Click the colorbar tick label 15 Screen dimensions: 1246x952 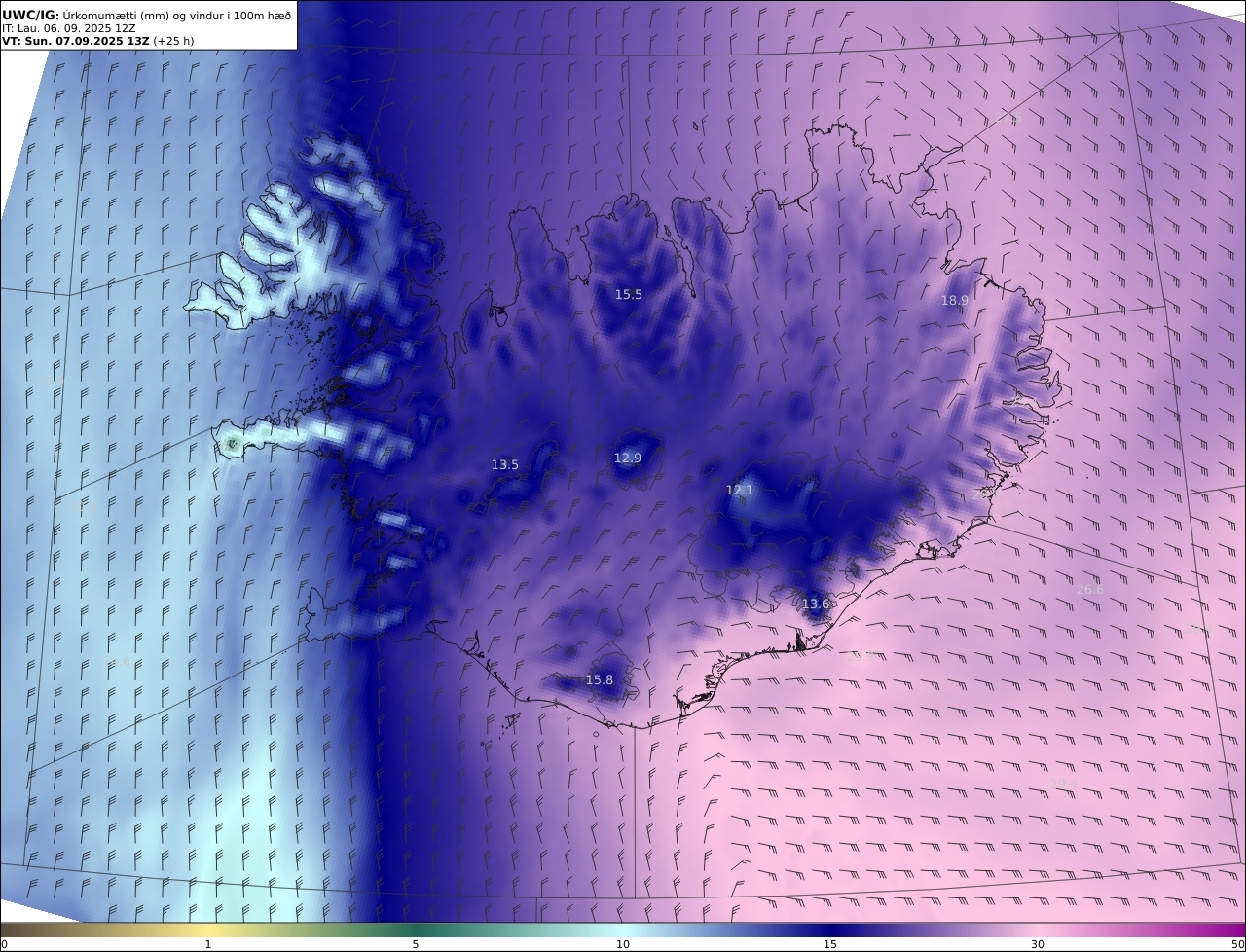coord(830,944)
